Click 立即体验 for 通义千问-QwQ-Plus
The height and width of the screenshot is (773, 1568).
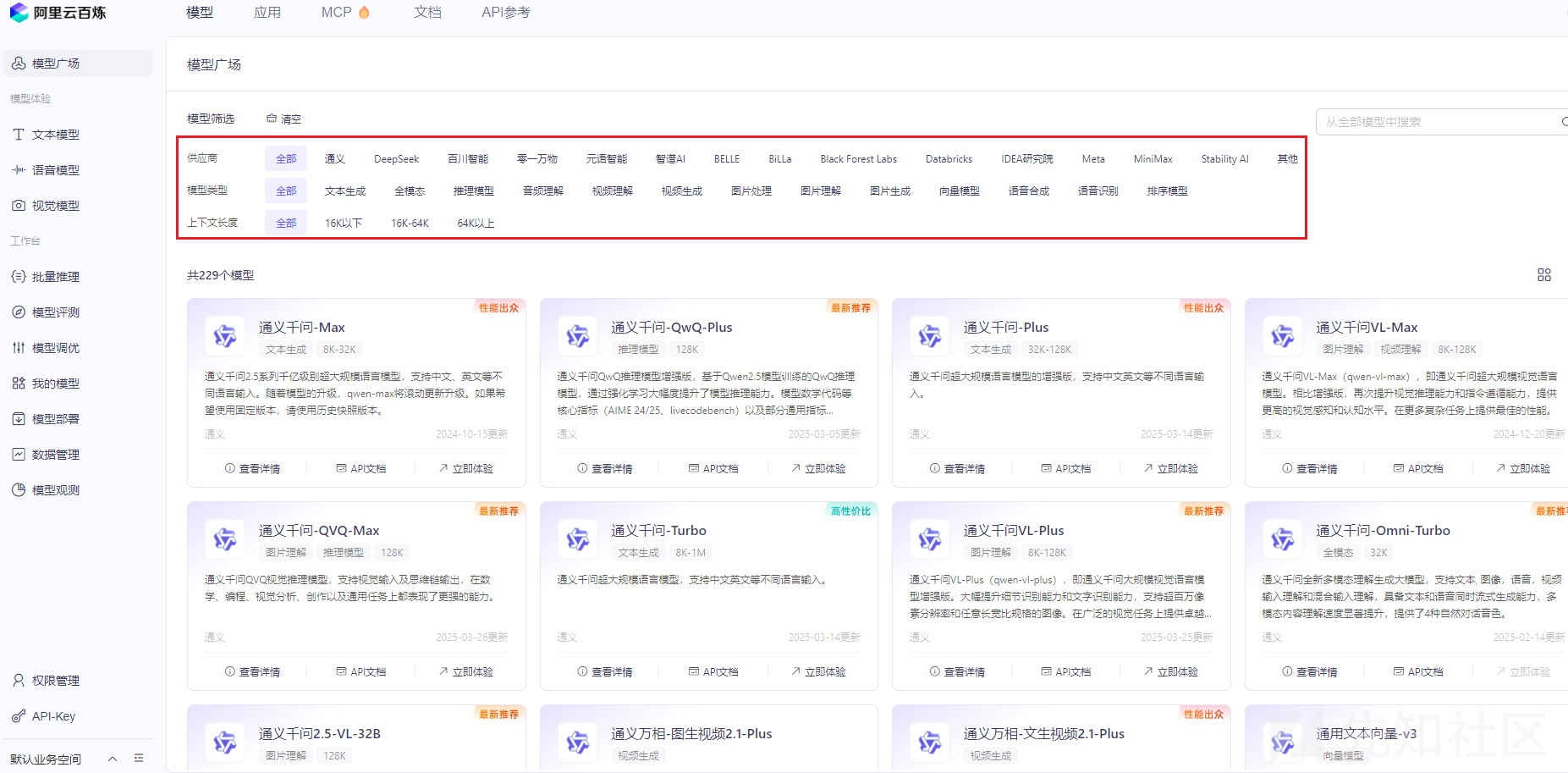tap(818, 468)
